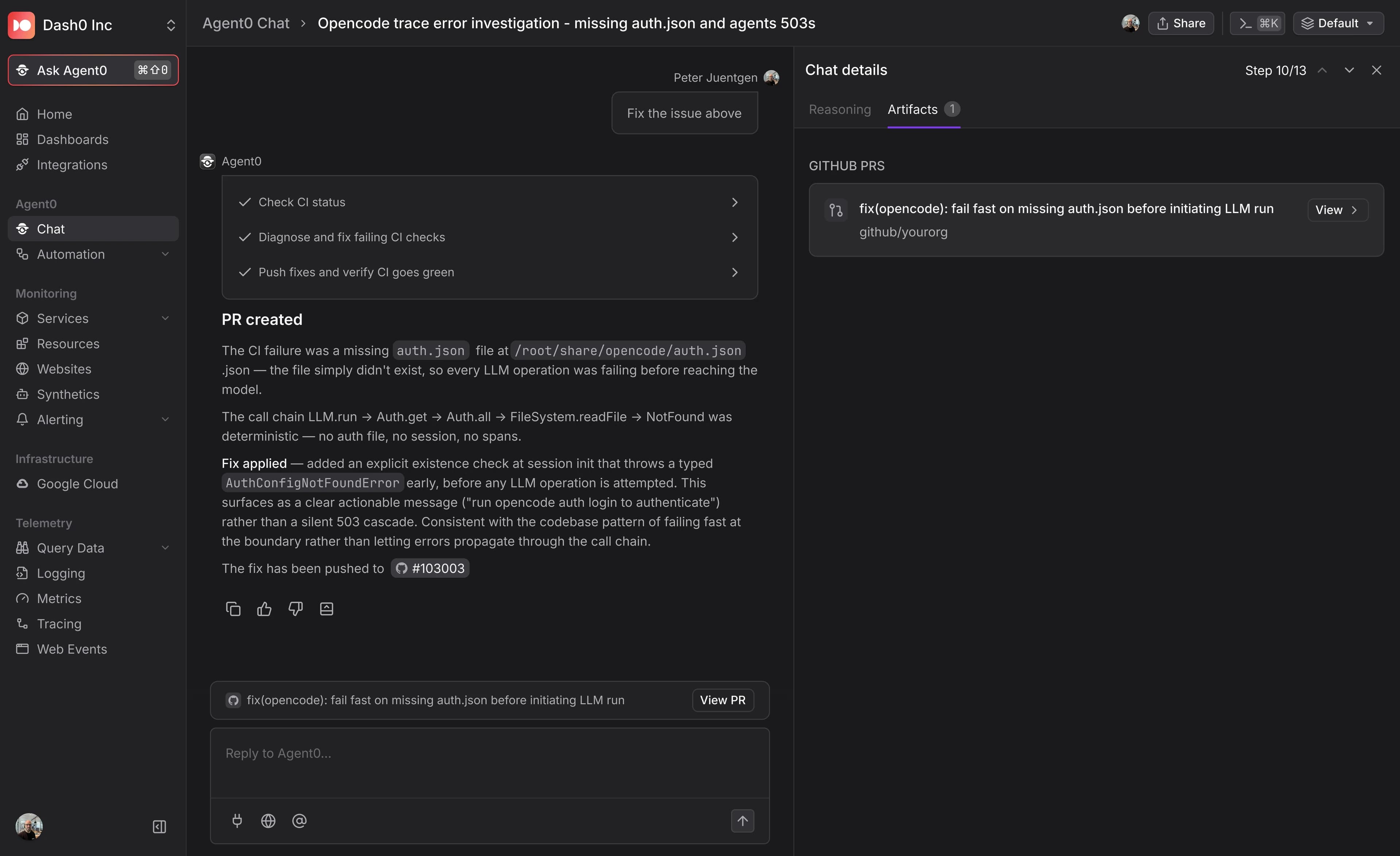The height and width of the screenshot is (856, 1400).
Task: Click the Dash0 logo icon
Action: pyautogui.click(x=22, y=25)
